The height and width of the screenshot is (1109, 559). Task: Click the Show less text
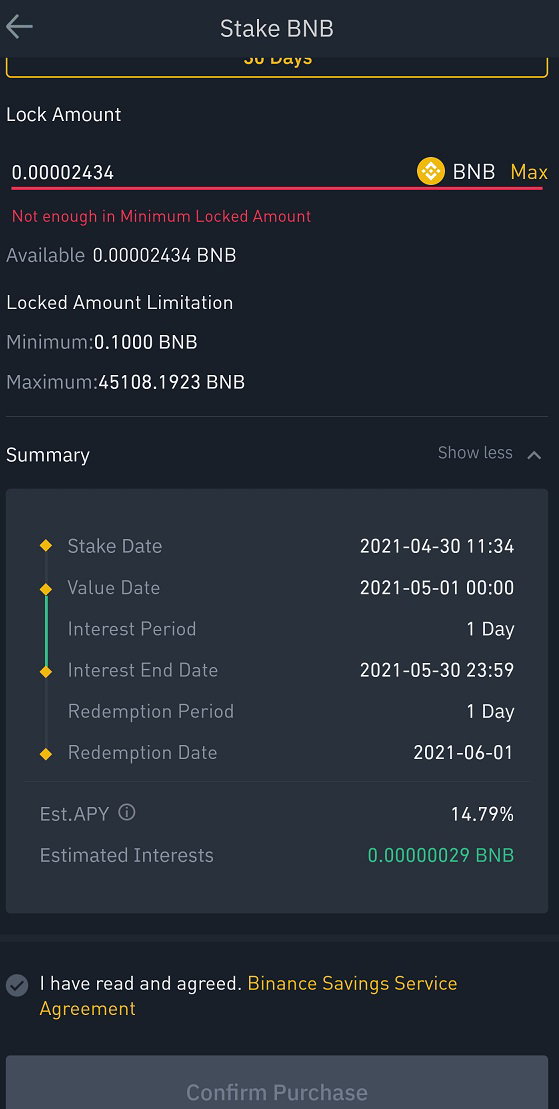pos(475,453)
